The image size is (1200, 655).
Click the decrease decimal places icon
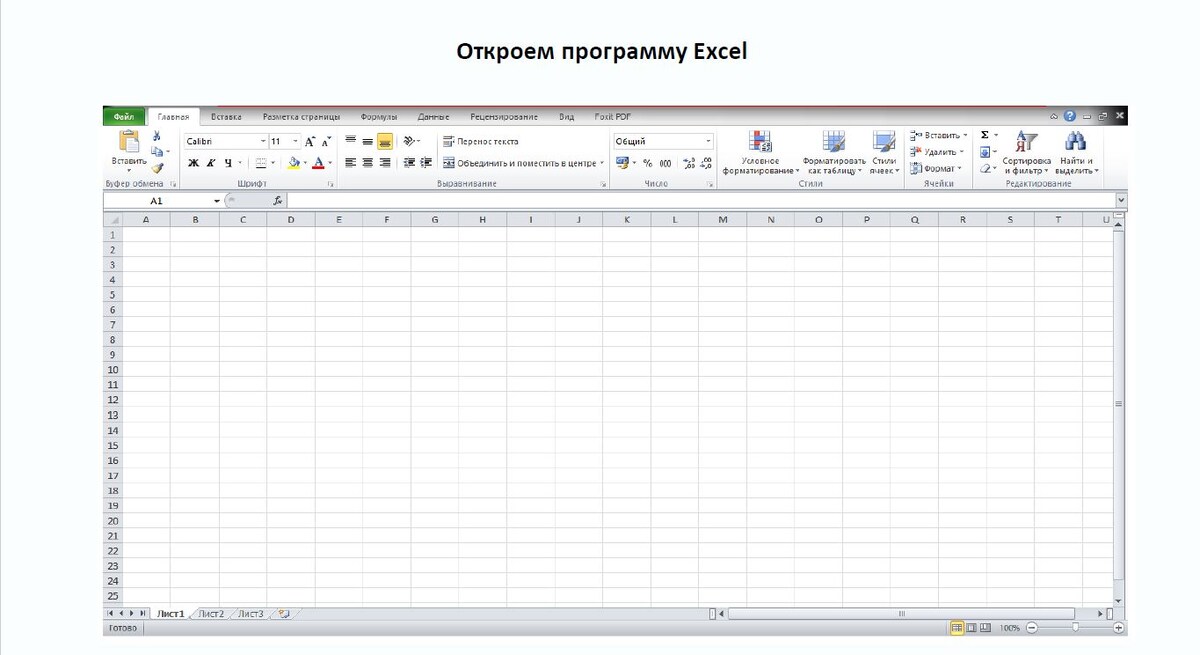point(706,163)
